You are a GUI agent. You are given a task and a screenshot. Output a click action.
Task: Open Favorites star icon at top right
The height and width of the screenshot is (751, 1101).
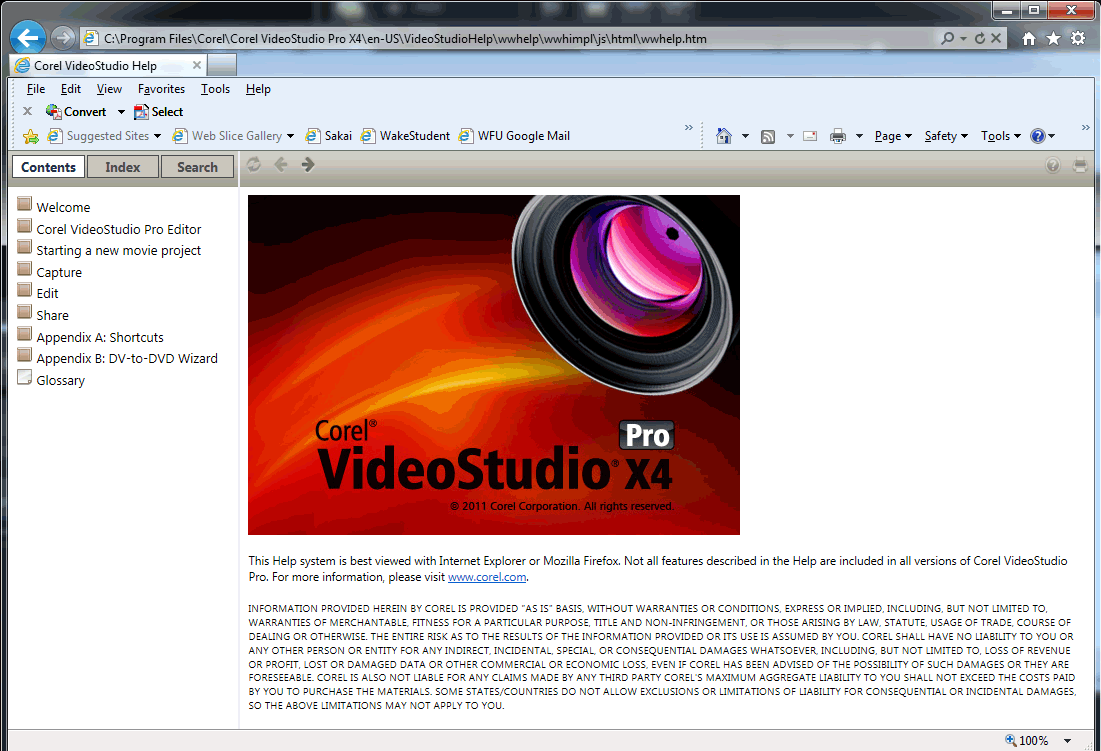click(1053, 39)
